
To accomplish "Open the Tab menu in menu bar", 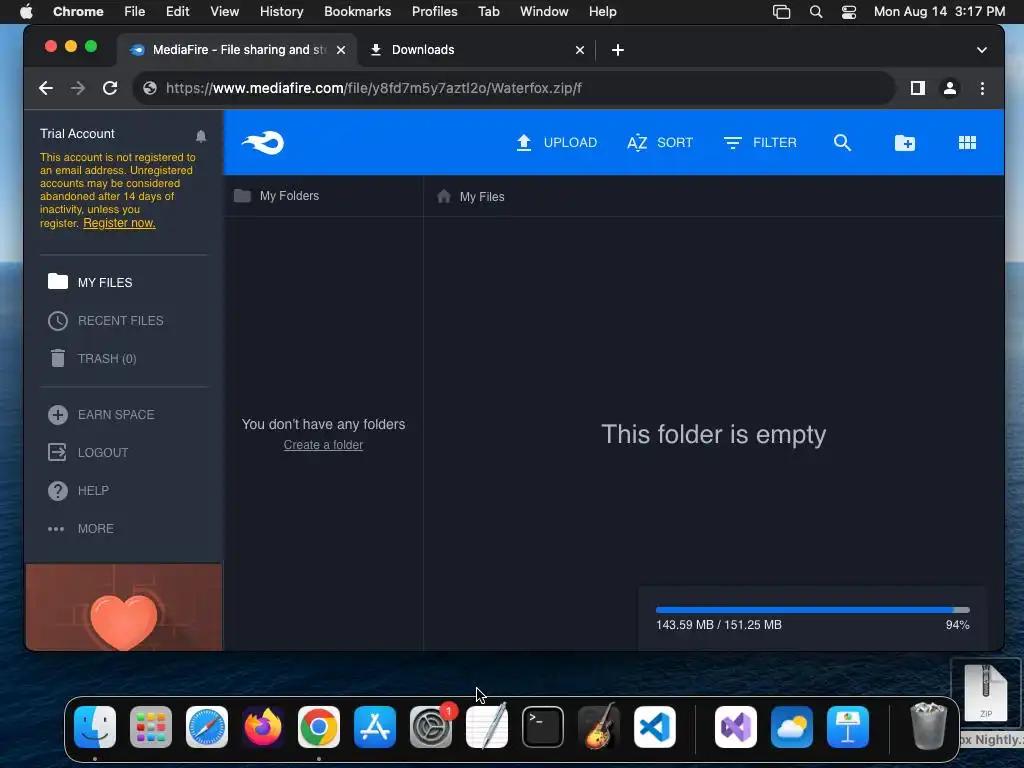I will [488, 11].
